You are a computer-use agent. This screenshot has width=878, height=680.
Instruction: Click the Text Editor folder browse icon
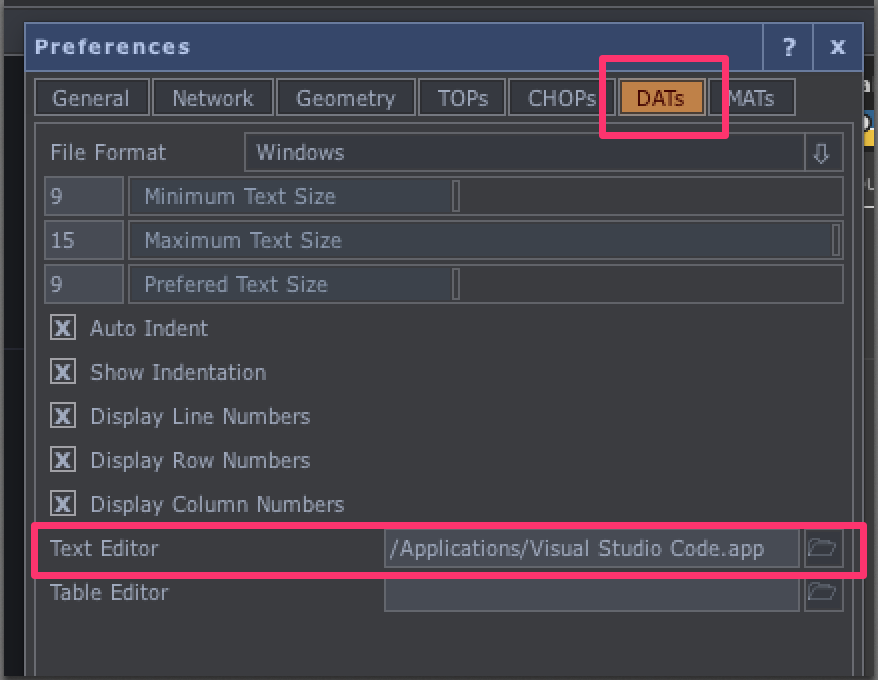[821, 548]
